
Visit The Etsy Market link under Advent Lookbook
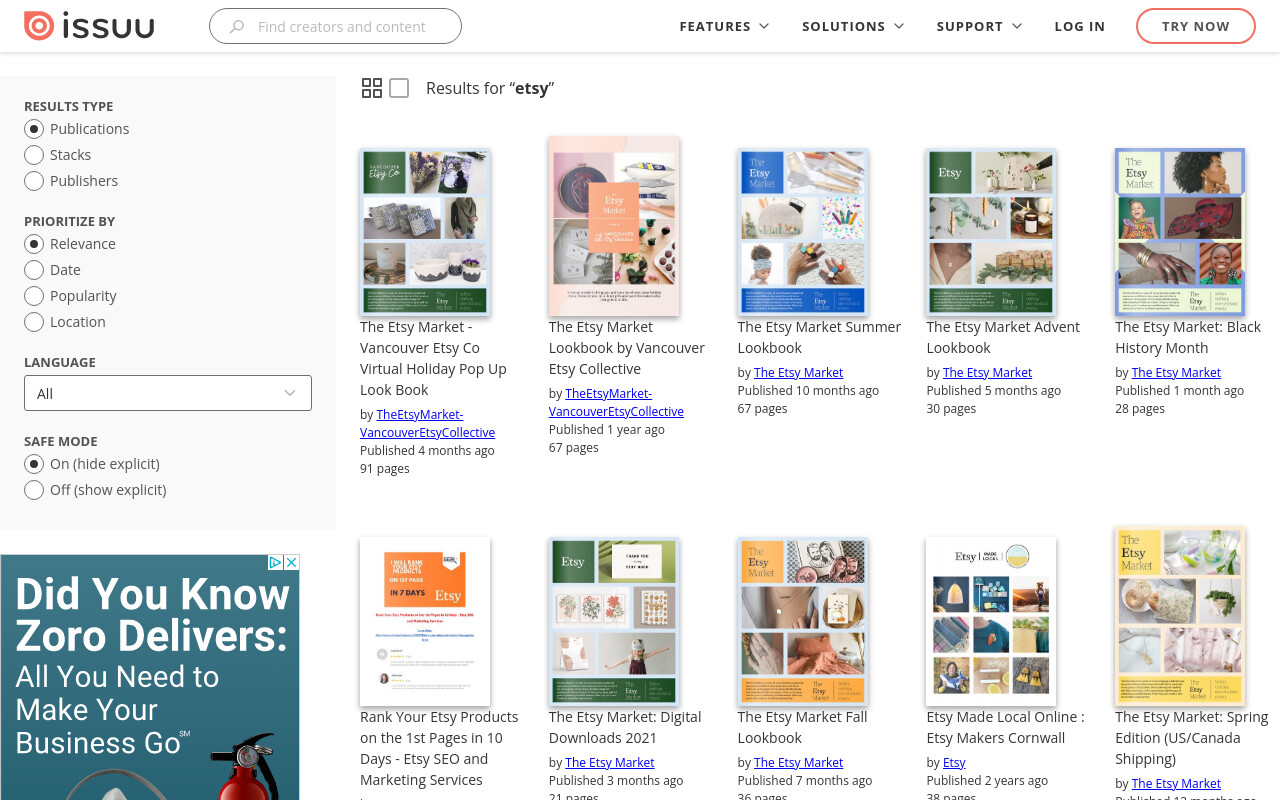(x=988, y=372)
